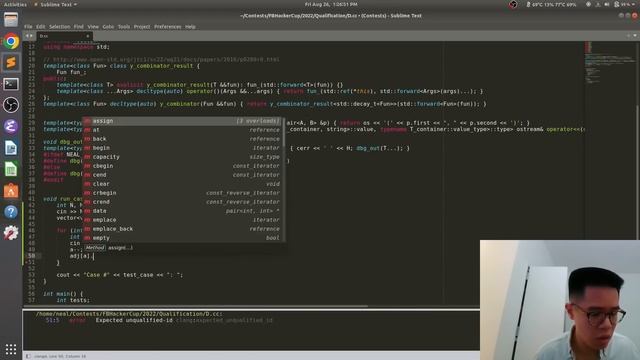640x360 pixels.
Task: Open the View menu
Action: coord(93,27)
